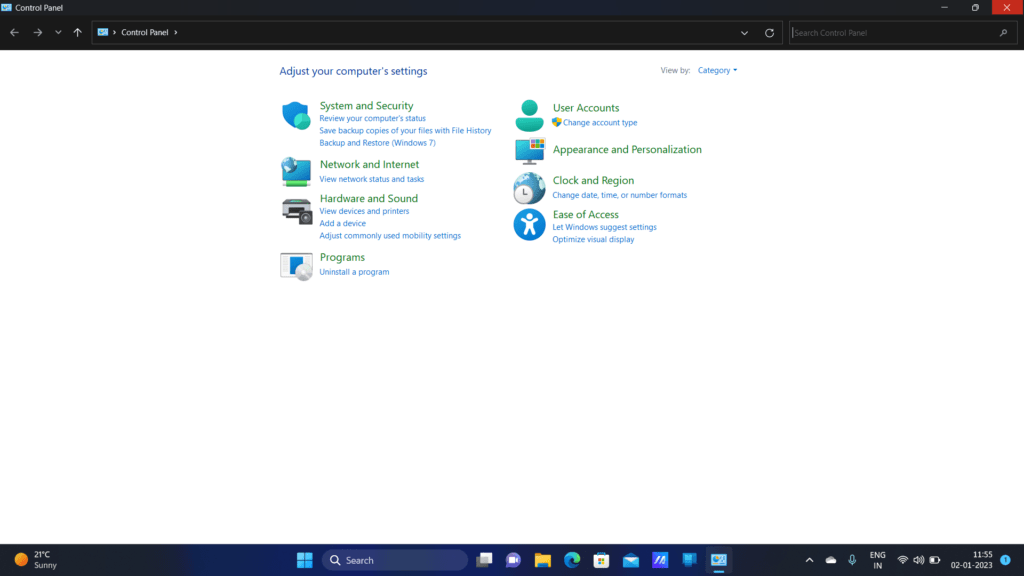Viewport: 1024px width, 576px height.
Task: Show hidden system tray icons
Action: pyautogui.click(x=809, y=560)
